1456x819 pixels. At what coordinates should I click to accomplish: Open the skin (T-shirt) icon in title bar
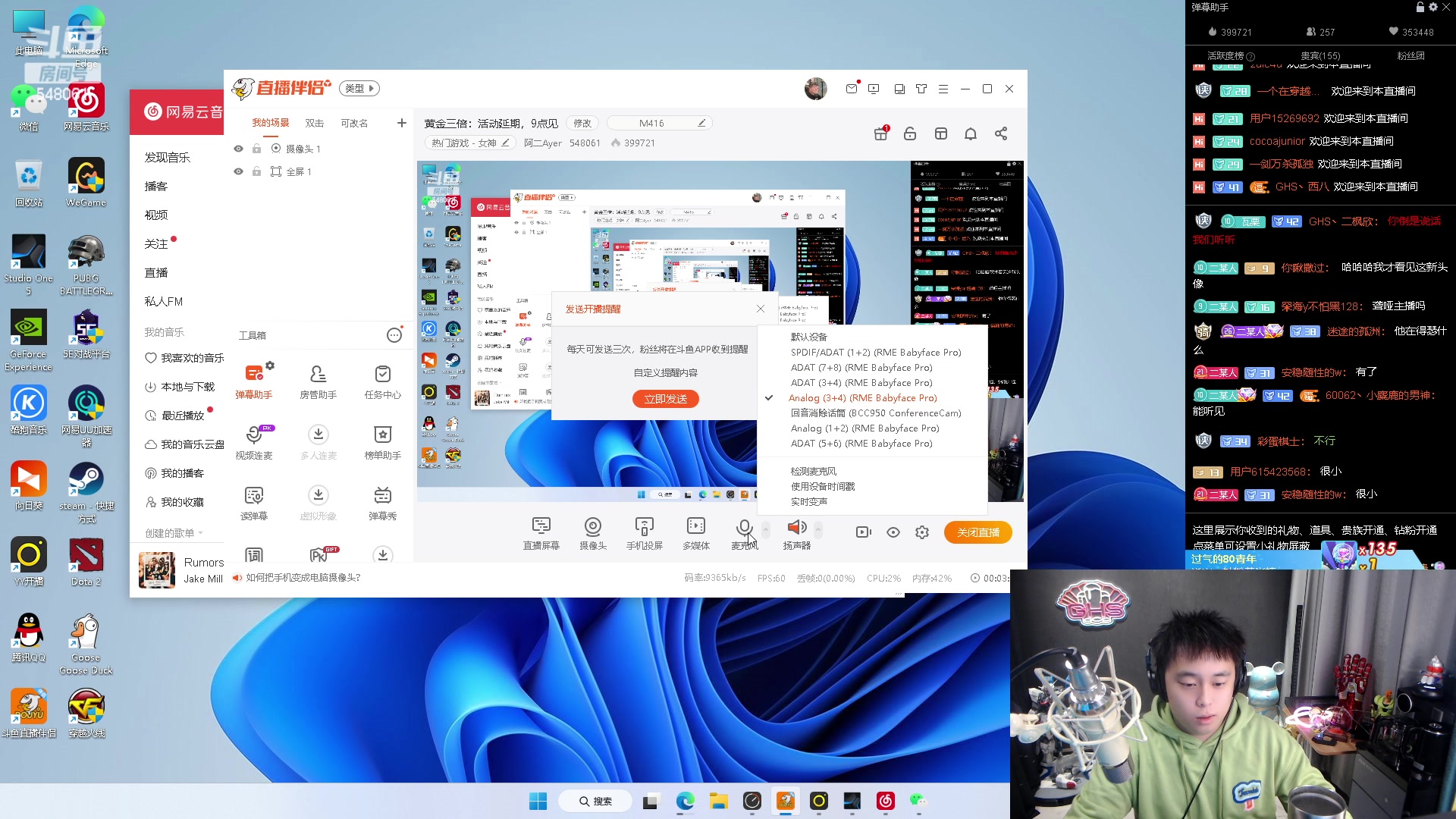click(x=921, y=89)
